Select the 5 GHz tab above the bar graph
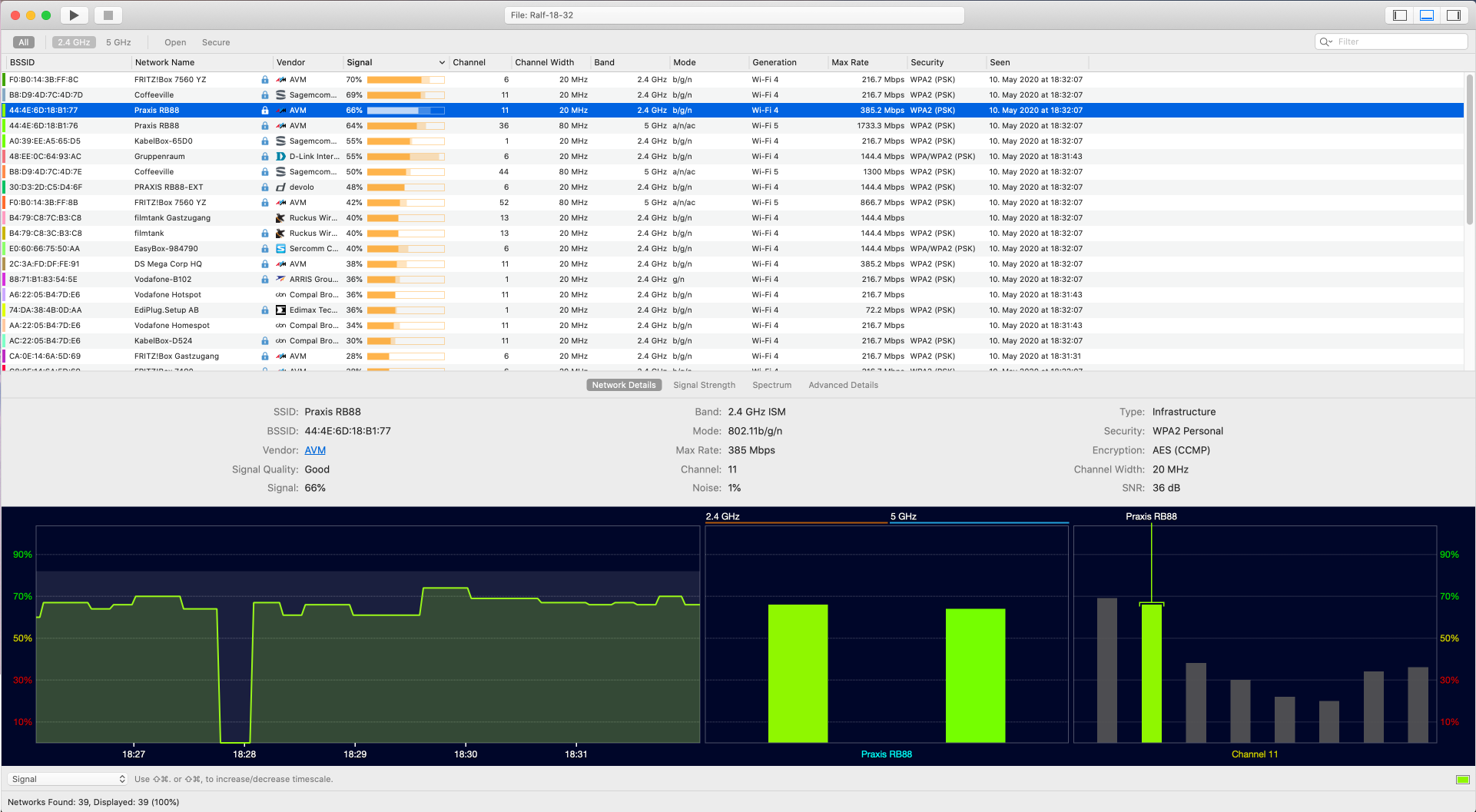1476x812 pixels. pyautogui.click(x=978, y=517)
